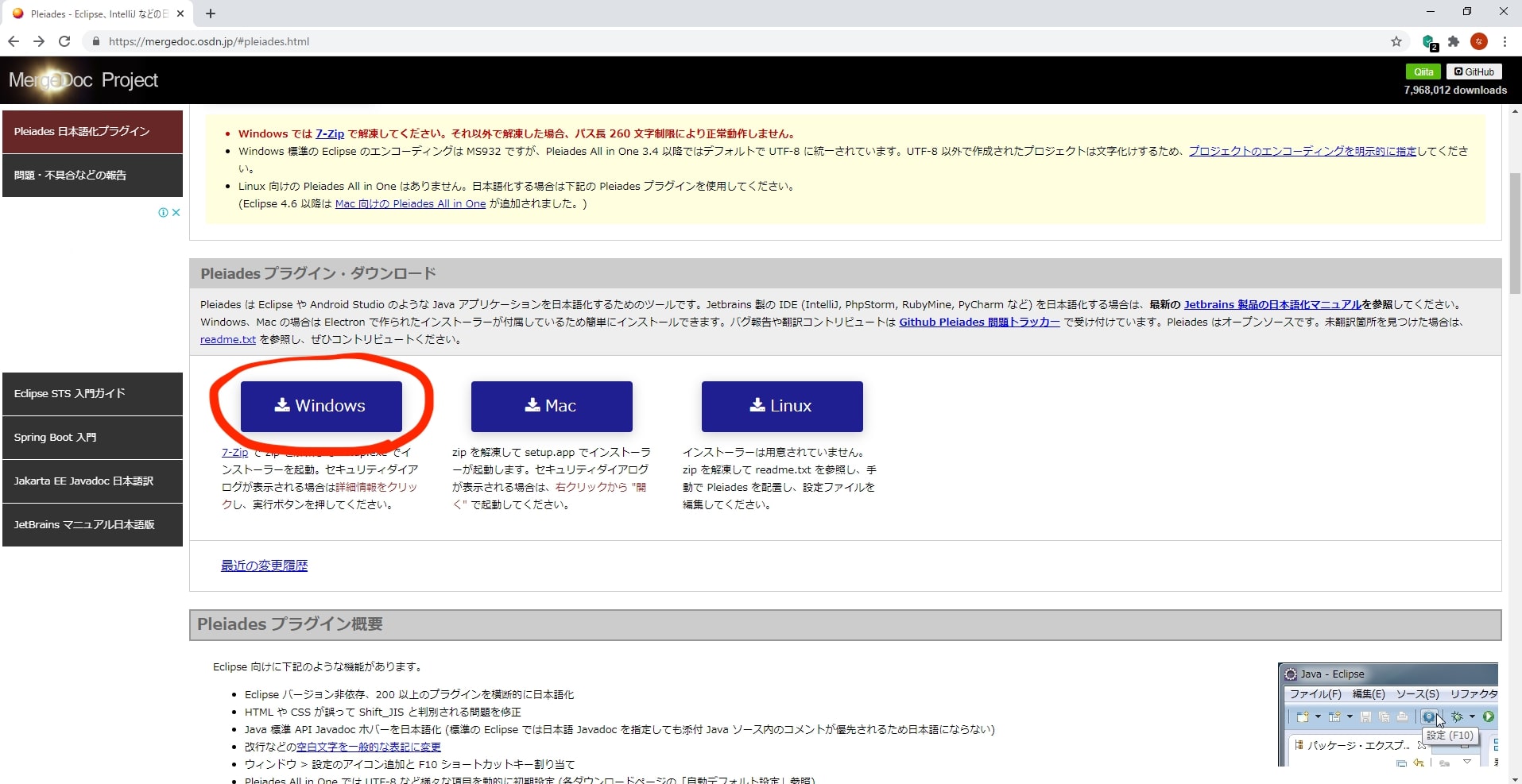Screen dimensions: 1522x784
Task: Open Eclipse STS 入門ガイド sidebar item
Action: pyautogui.click(x=92, y=394)
